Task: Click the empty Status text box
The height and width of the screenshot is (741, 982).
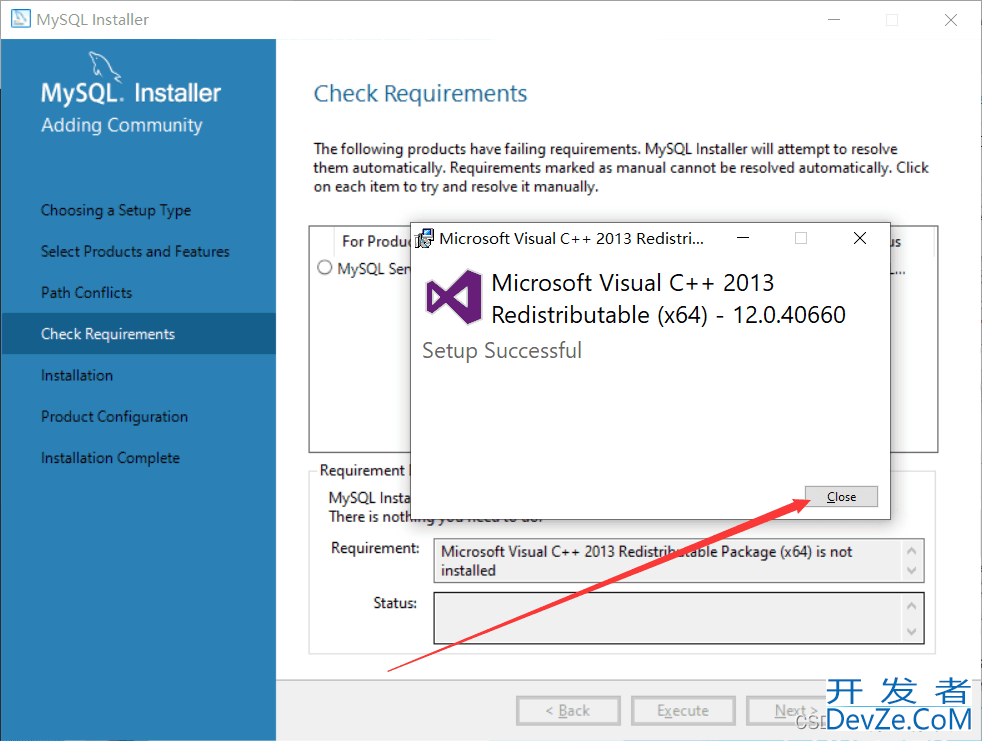Action: click(679, 618)
